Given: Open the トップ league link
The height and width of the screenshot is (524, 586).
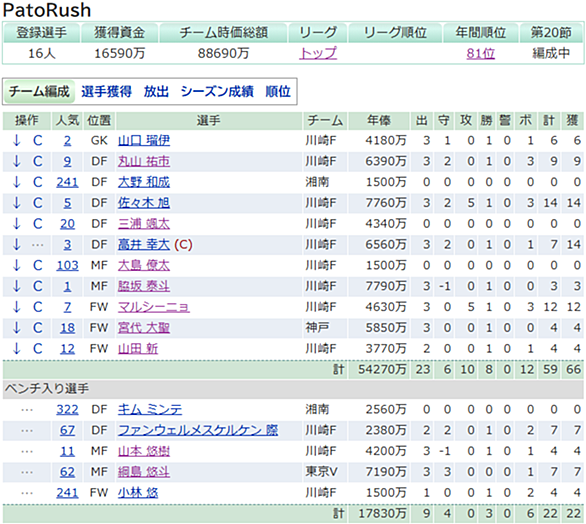Looking at the screenshot, I should tap(318, 53).
